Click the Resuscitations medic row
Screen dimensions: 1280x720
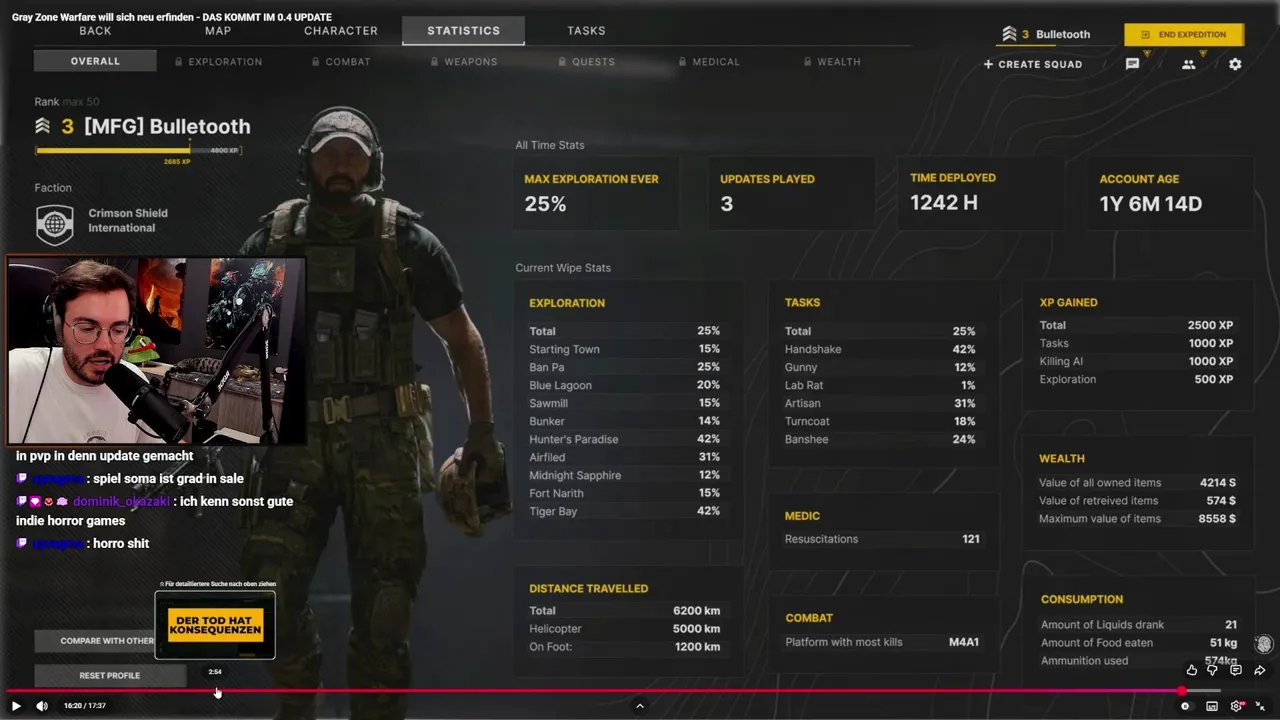coord(882,539)
